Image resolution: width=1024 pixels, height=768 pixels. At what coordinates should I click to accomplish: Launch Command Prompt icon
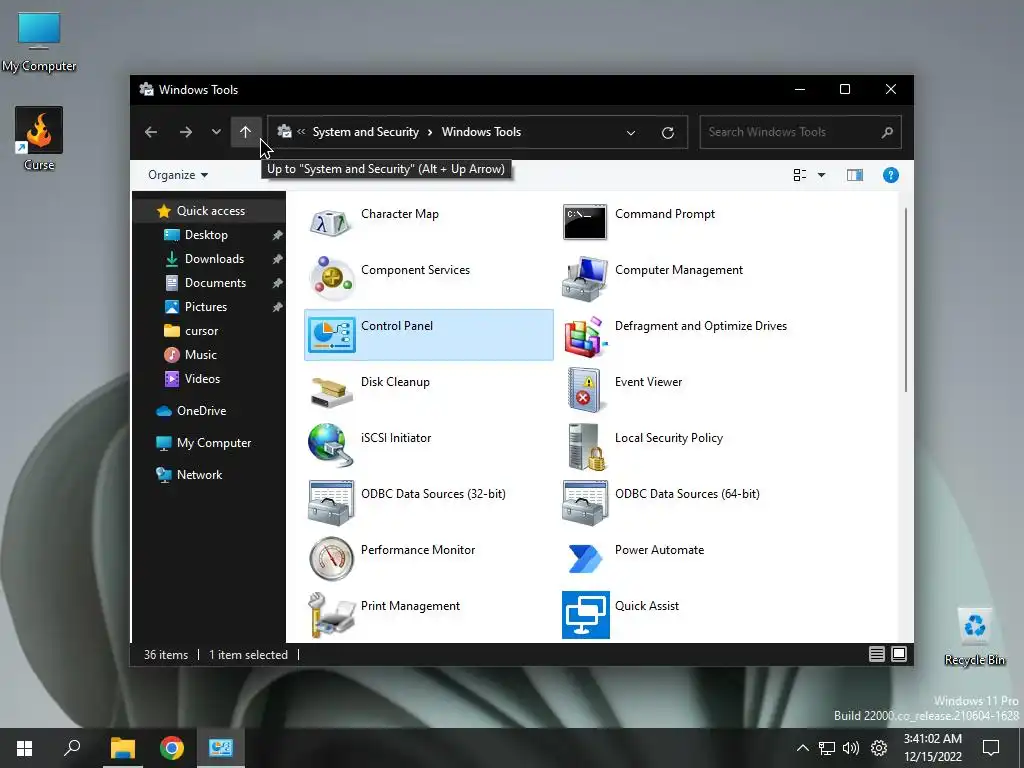click(584, 222)
